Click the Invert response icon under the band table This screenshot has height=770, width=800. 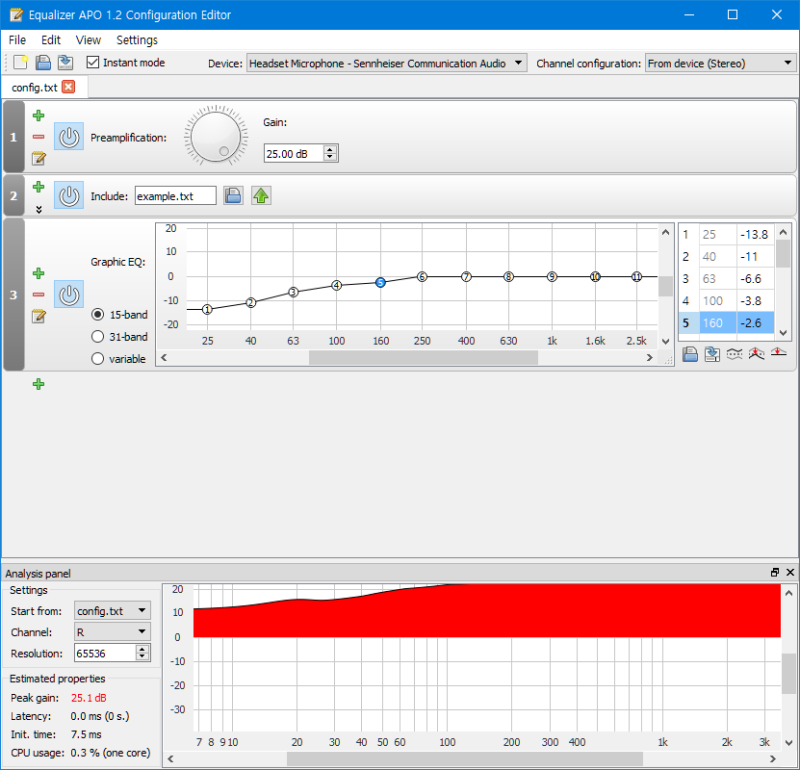tap(735, 354)
